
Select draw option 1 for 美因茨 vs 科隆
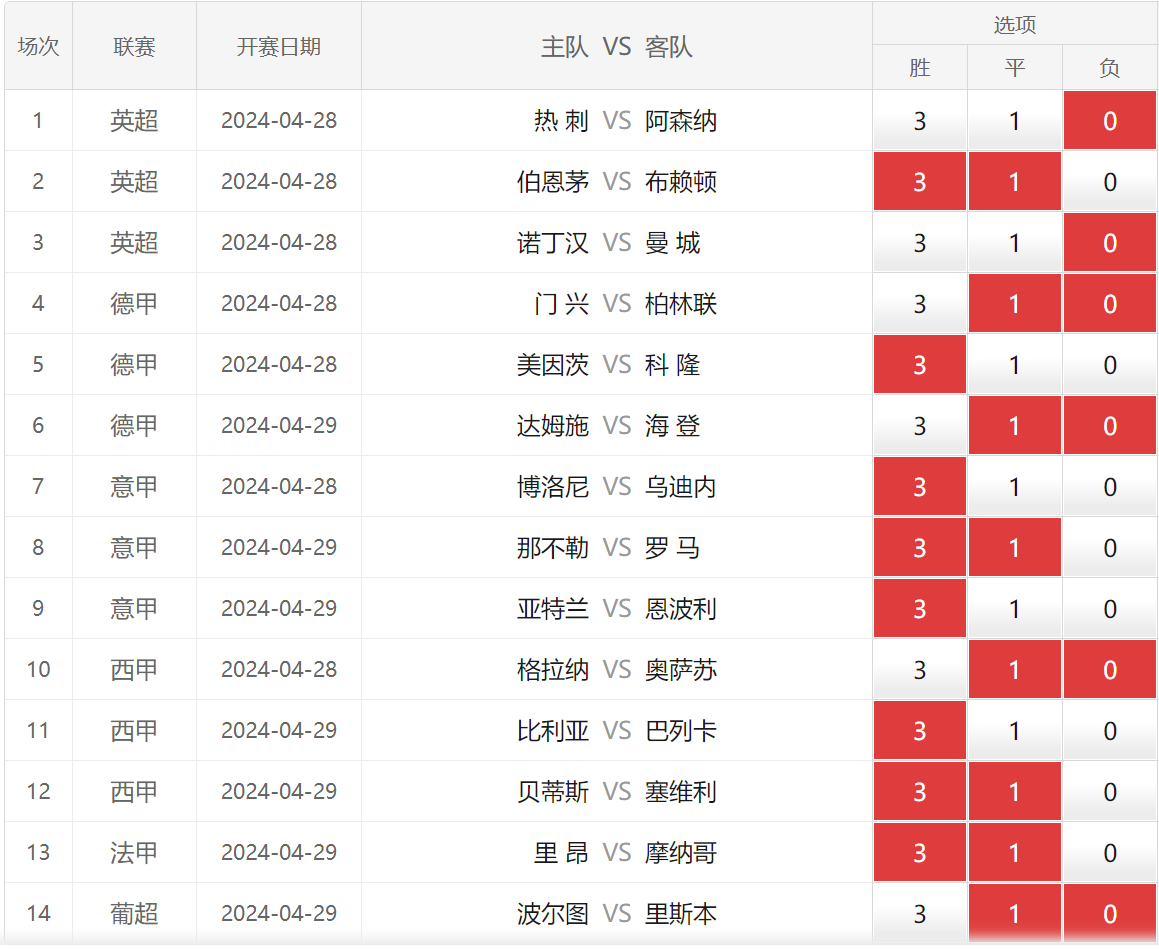click(x=1015, y=364)
